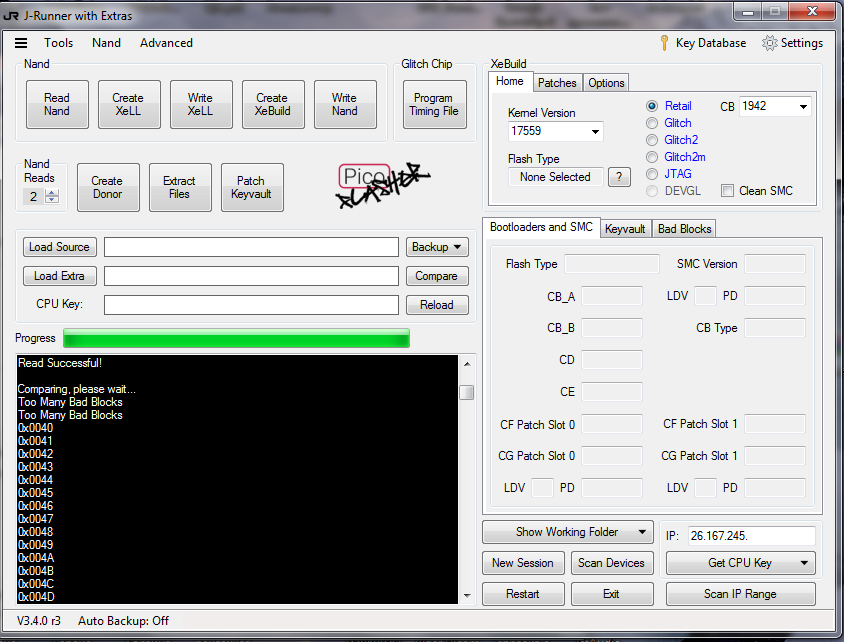The width and height of the screenshot is (844, 642).
Task: Open Settings gear icon
Action: pyautogui.click(x=792, y=43)
